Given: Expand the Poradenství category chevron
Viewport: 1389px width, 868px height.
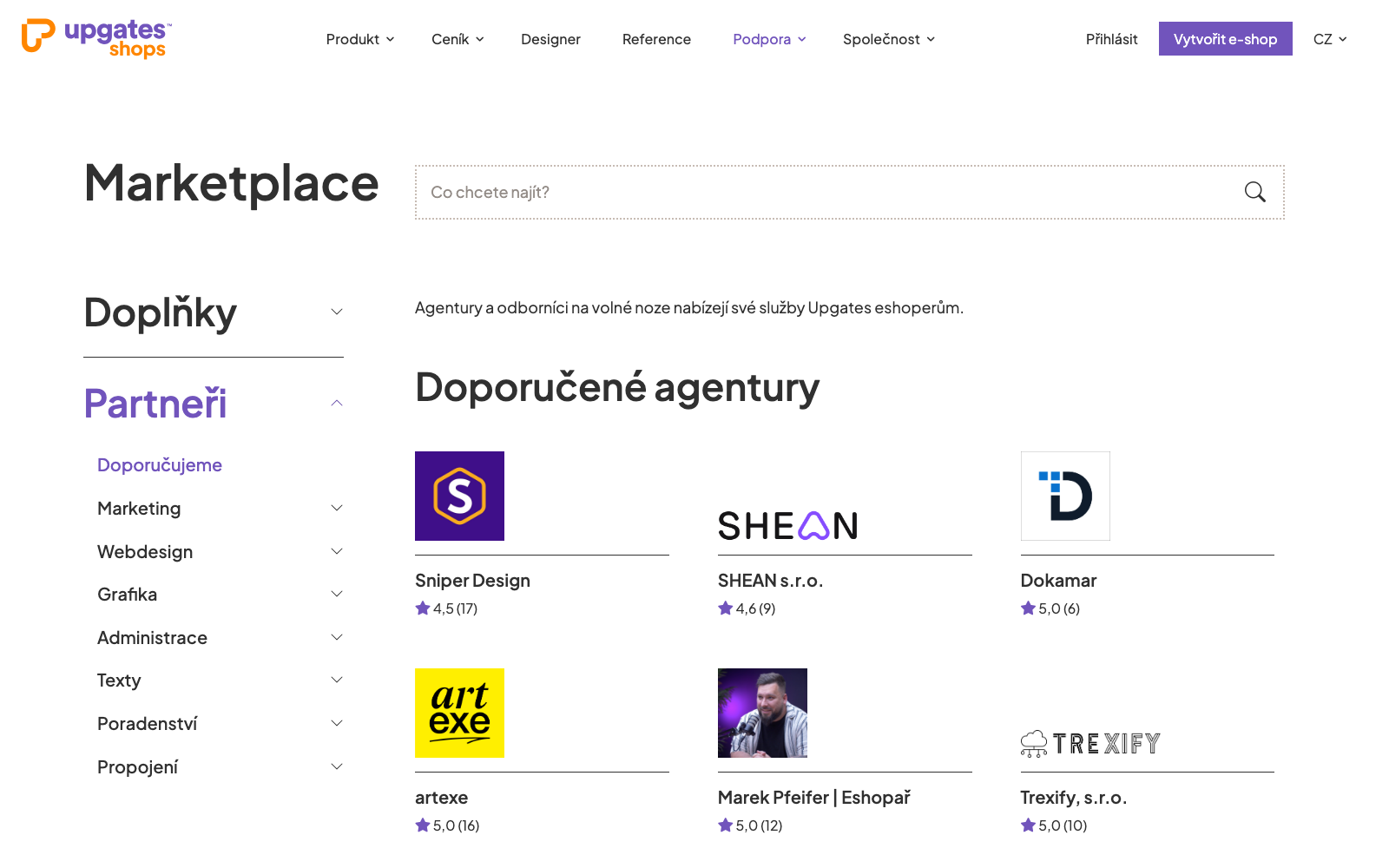Looking at the screenshot, I should 337,723.
